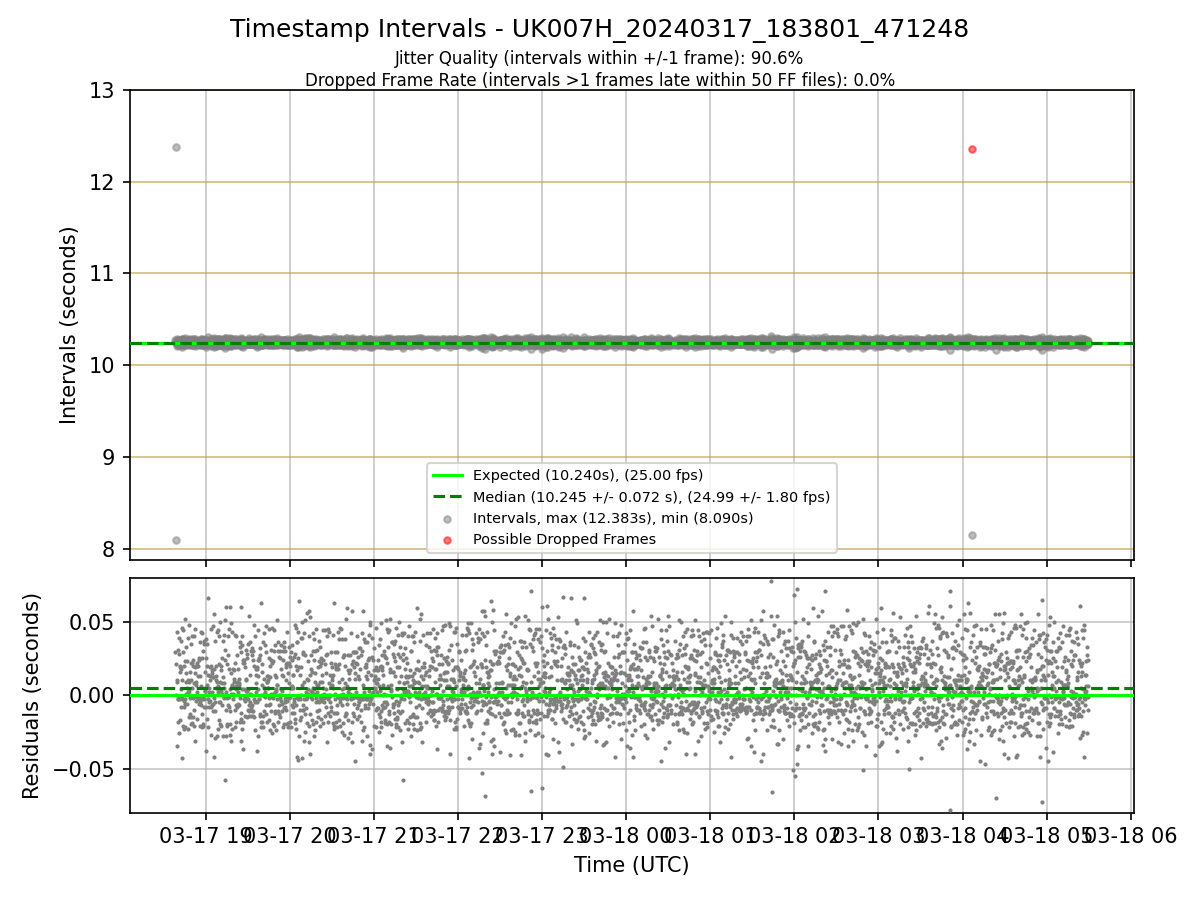This screenshot has width=1200, height=900.
Task: Click the dashed dark-green median sample in the legend
Action: click(449, 497)
